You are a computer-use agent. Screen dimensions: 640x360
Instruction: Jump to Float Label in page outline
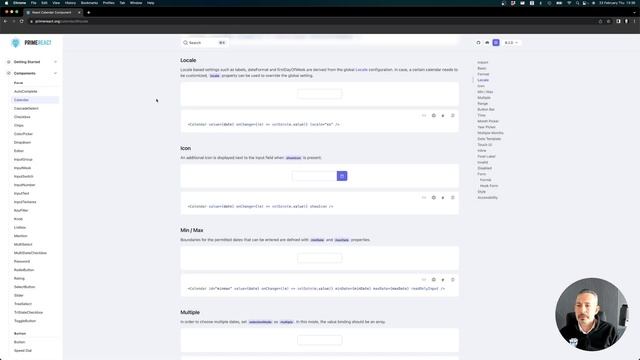[x=486, y=156]
